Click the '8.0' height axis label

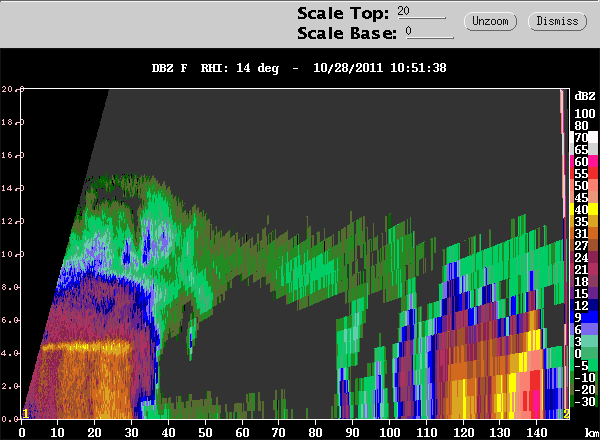pos(10,287)
